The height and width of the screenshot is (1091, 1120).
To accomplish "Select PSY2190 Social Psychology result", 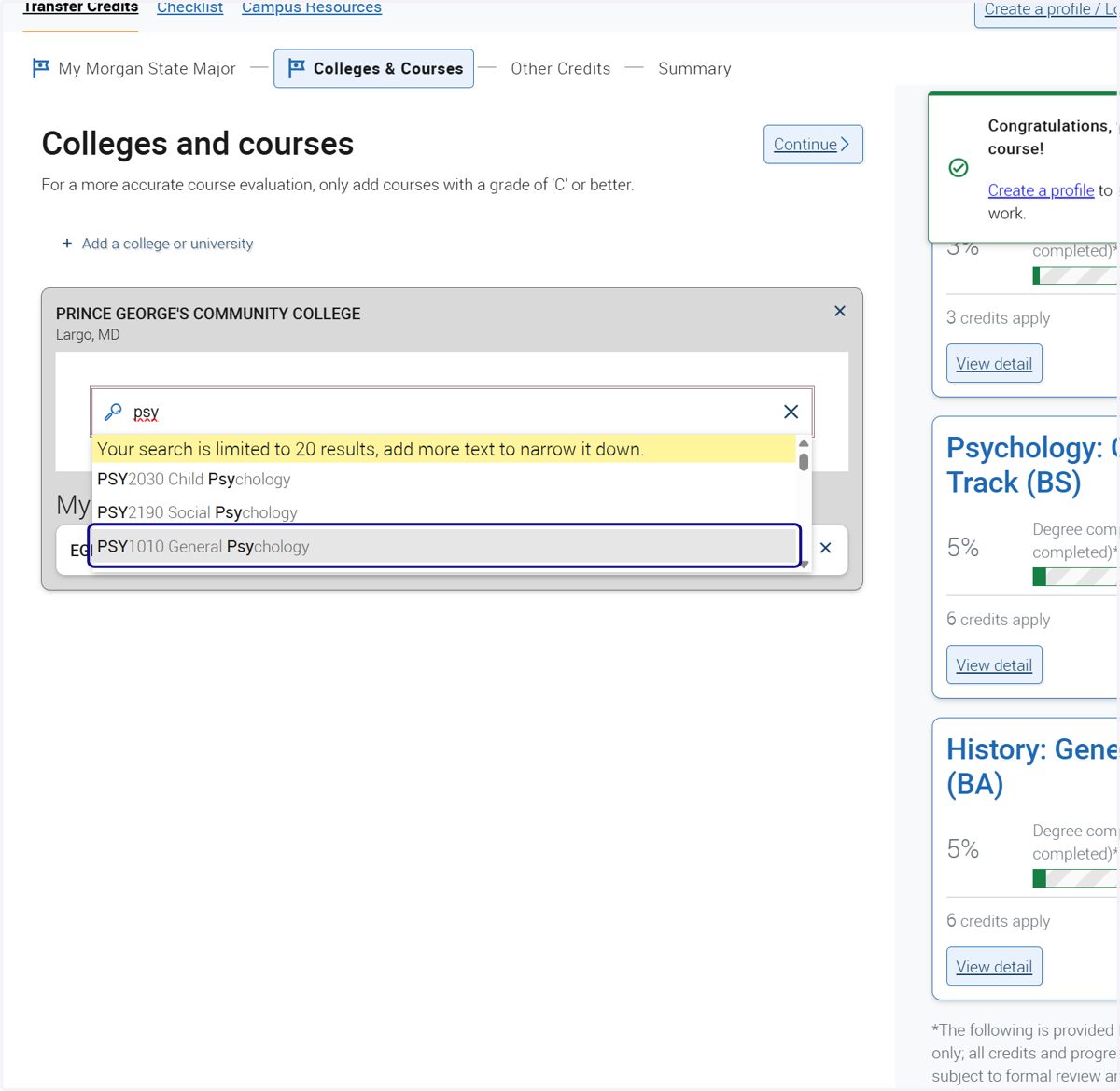I will coord(444,512).
